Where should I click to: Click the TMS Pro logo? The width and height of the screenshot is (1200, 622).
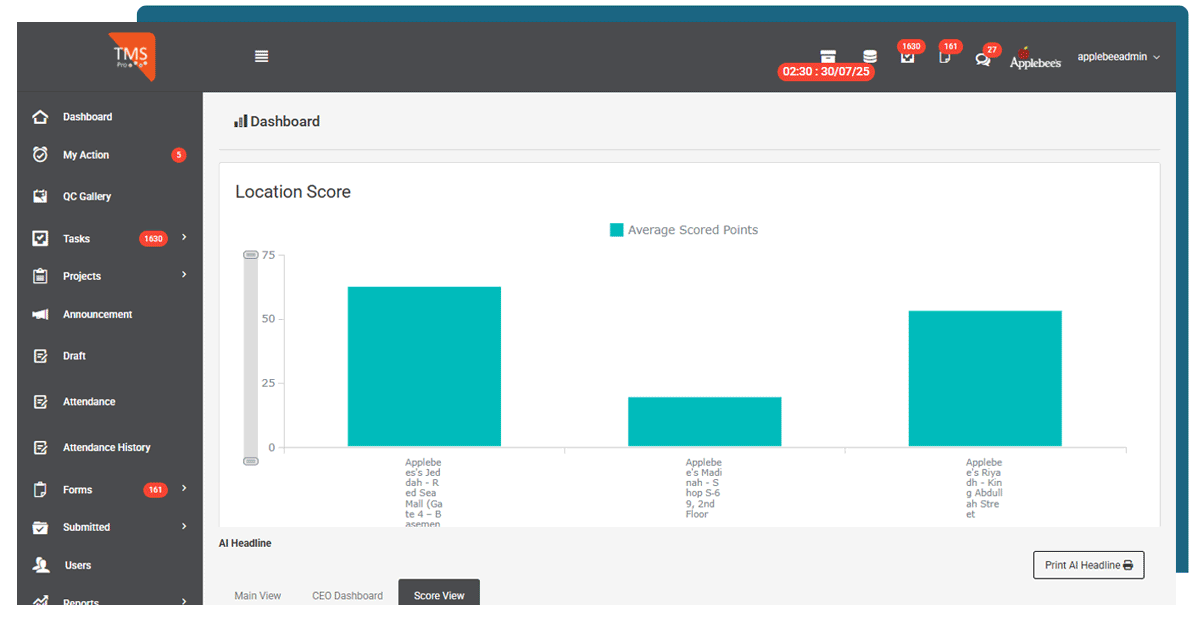(x=133, y=56)
